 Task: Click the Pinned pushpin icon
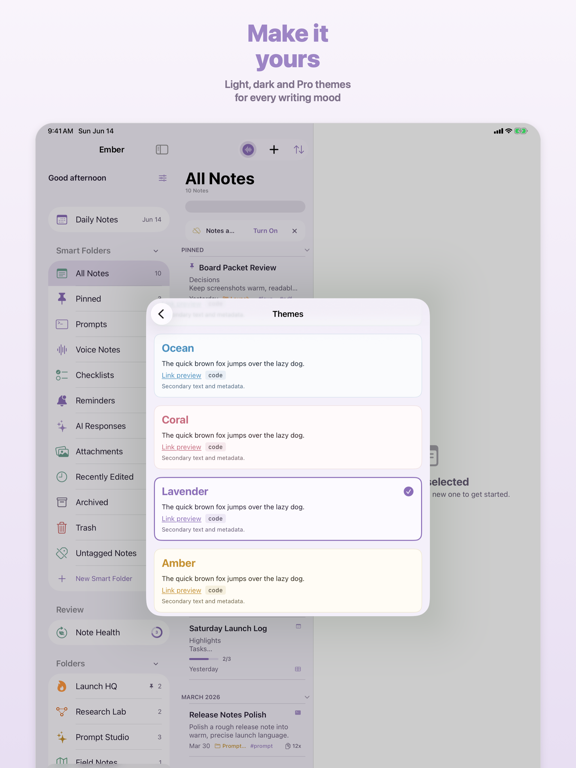click(62, 298)
